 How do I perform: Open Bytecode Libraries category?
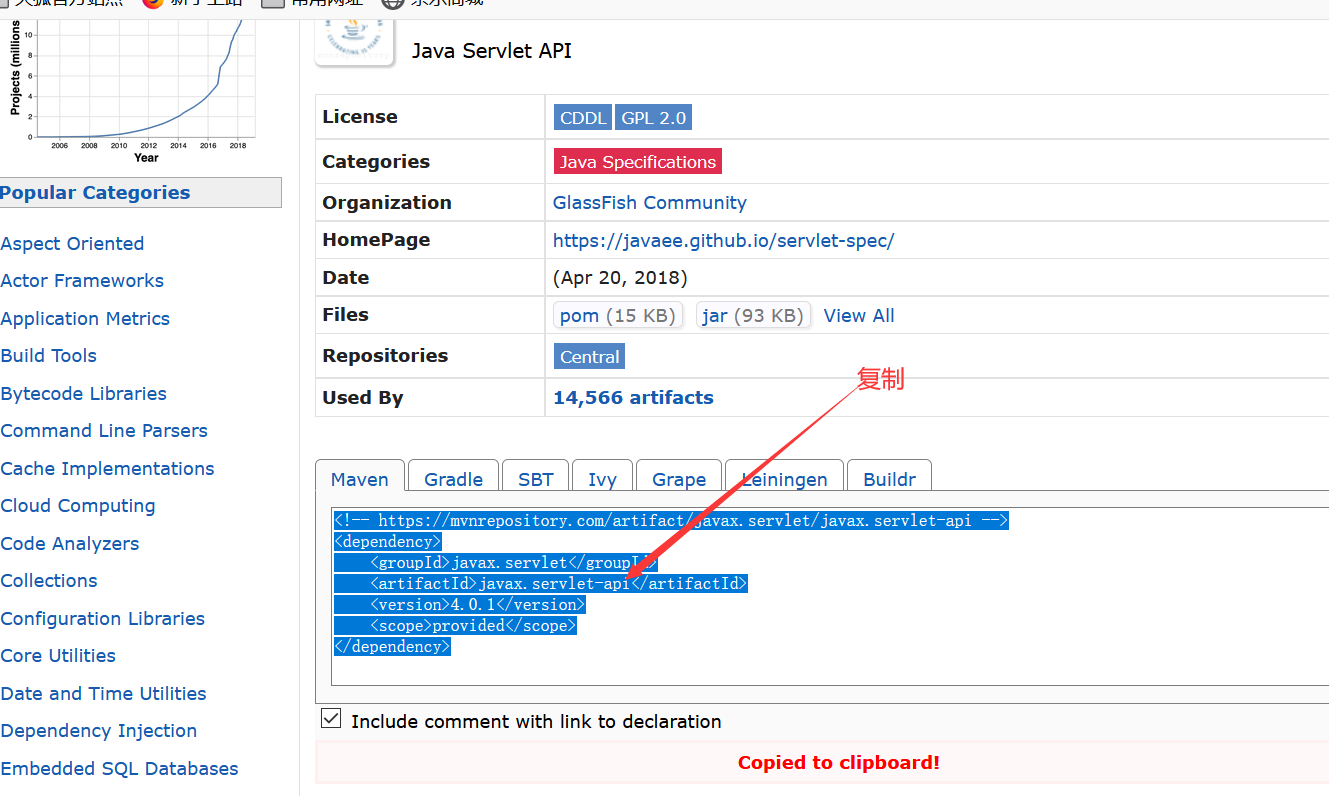point(84,394)
